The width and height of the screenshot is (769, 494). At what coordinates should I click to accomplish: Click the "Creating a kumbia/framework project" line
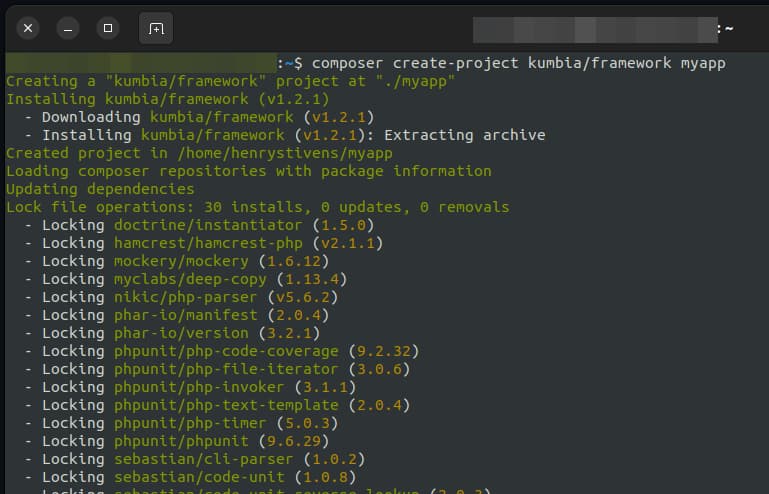click(x=231, y=81)
